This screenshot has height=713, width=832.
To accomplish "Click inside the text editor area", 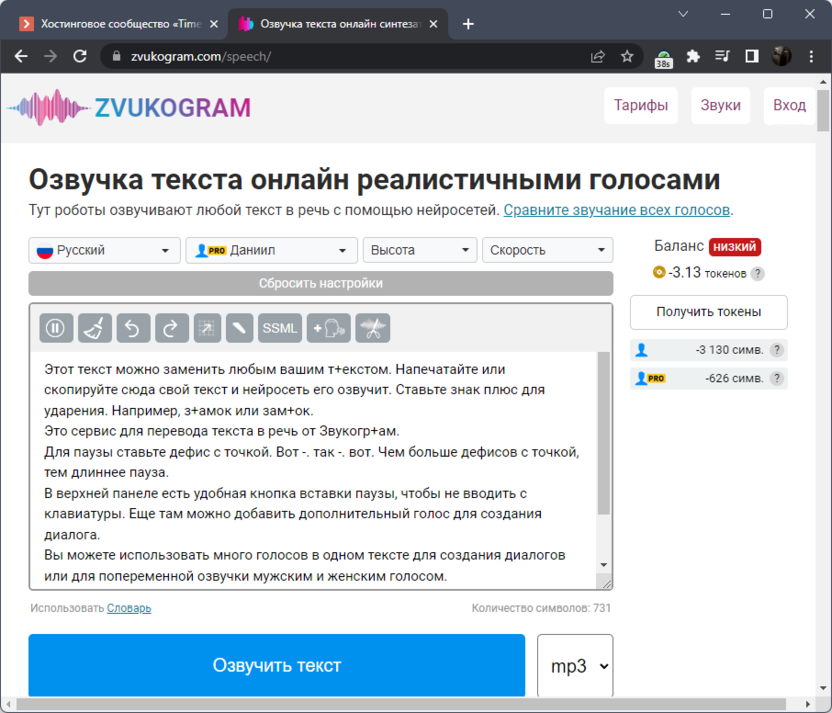I will click(310, 470).
